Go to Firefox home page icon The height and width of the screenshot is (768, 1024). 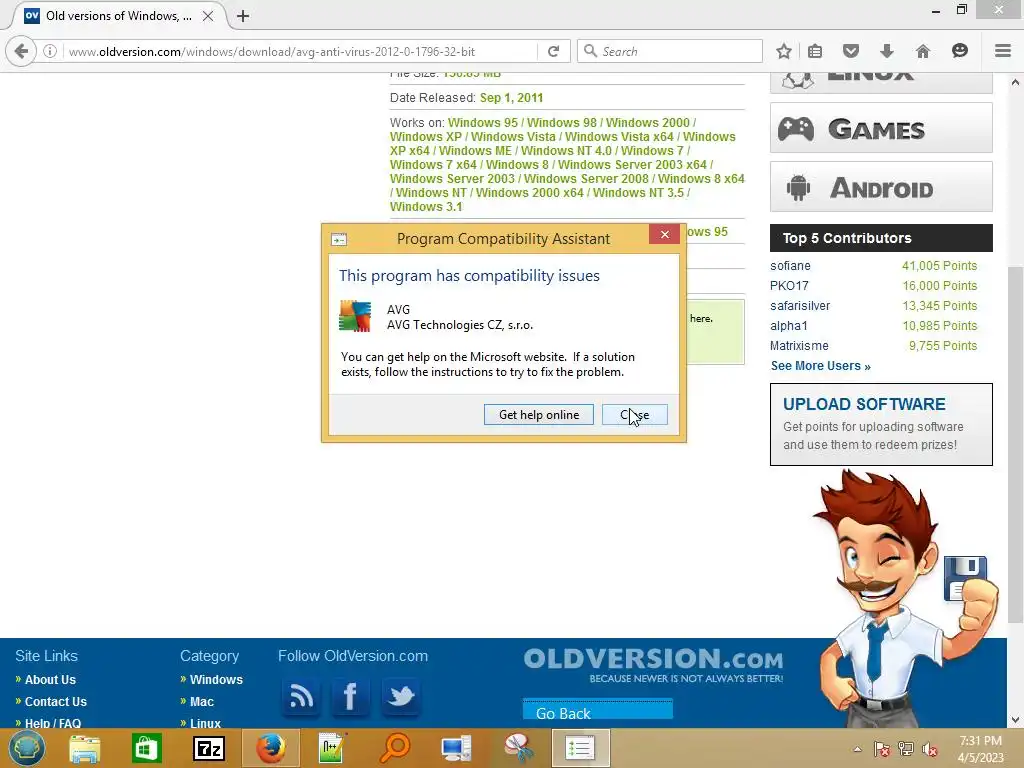coord(923,51)
